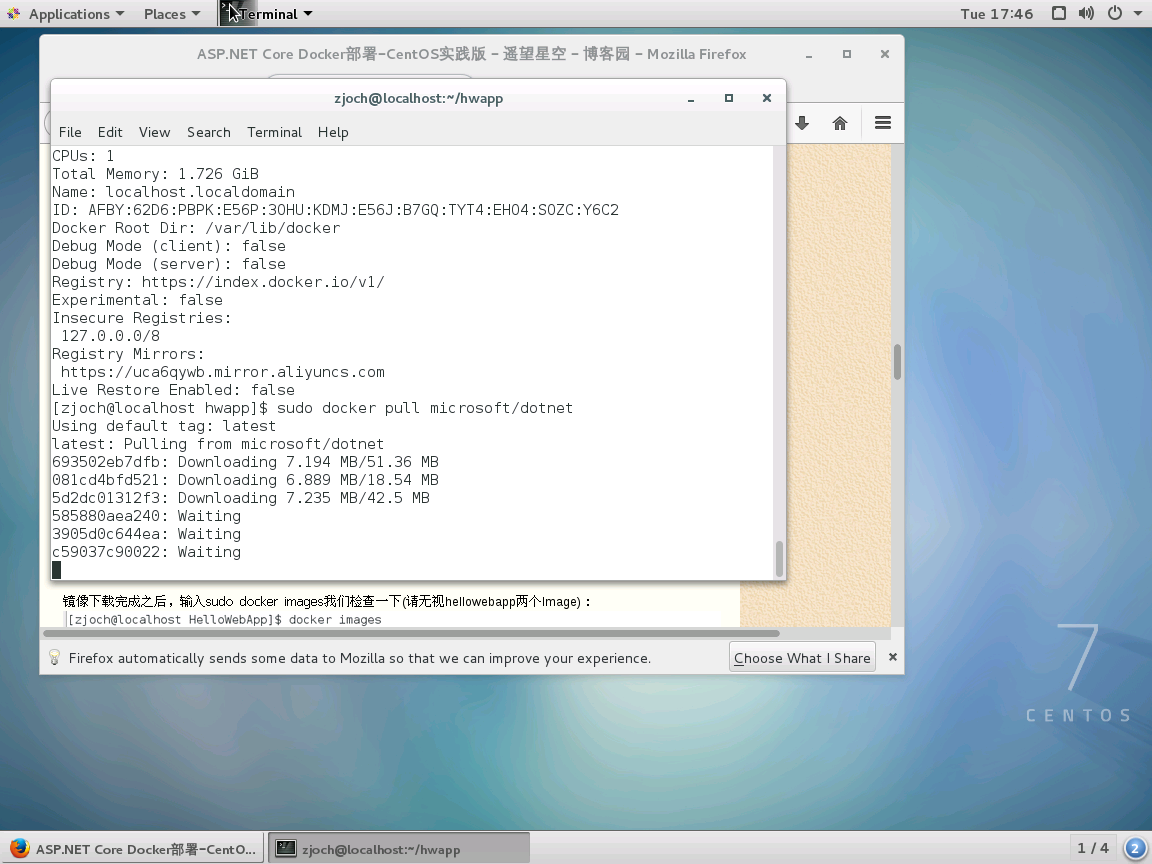The height and width of the screenshot is (864, 1152).
Task: Click the line 3905d0c644ea Waiting
Action: [x=146, y=534]
